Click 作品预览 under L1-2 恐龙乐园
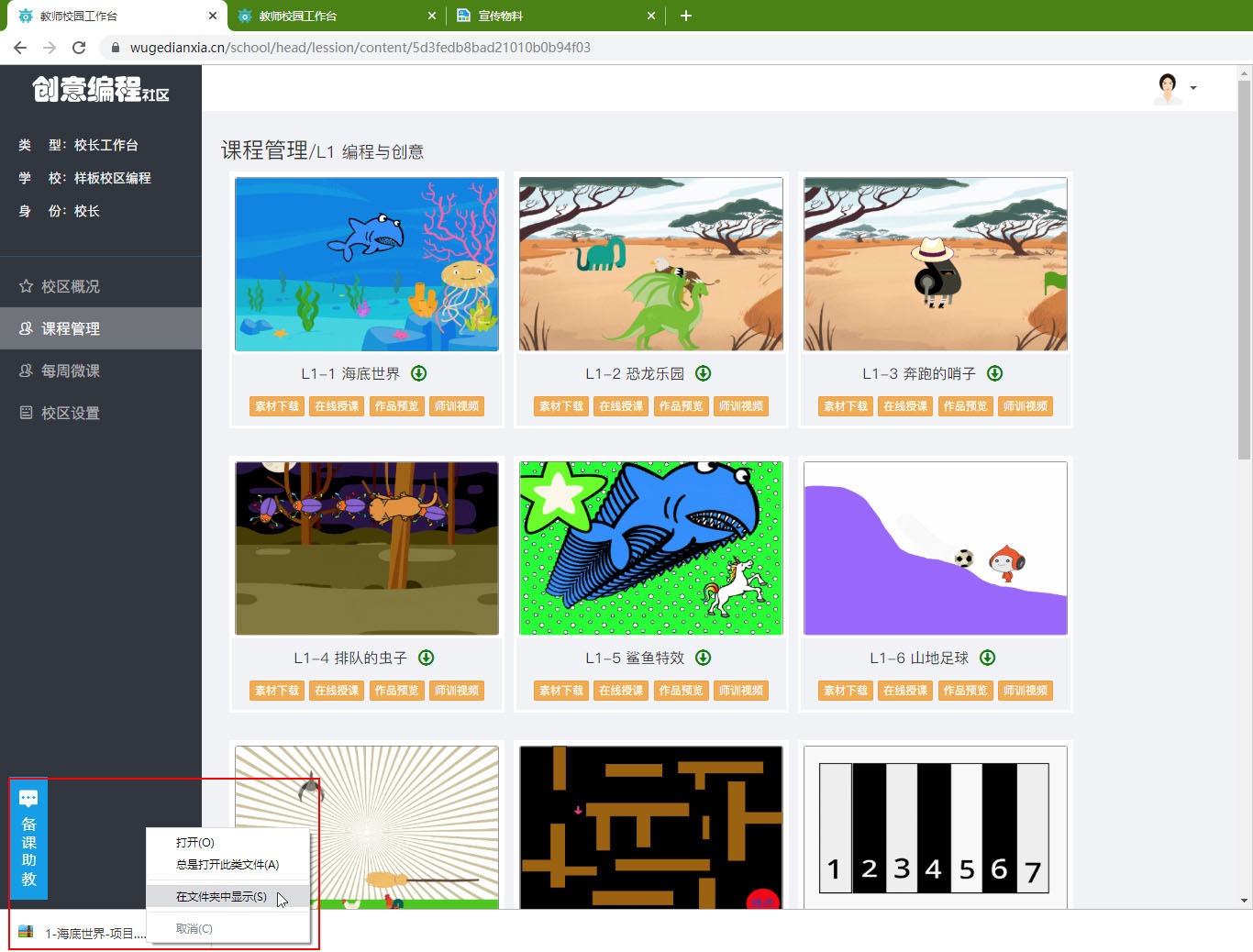Screen dimensions: 1253x952 coord(681,406)
